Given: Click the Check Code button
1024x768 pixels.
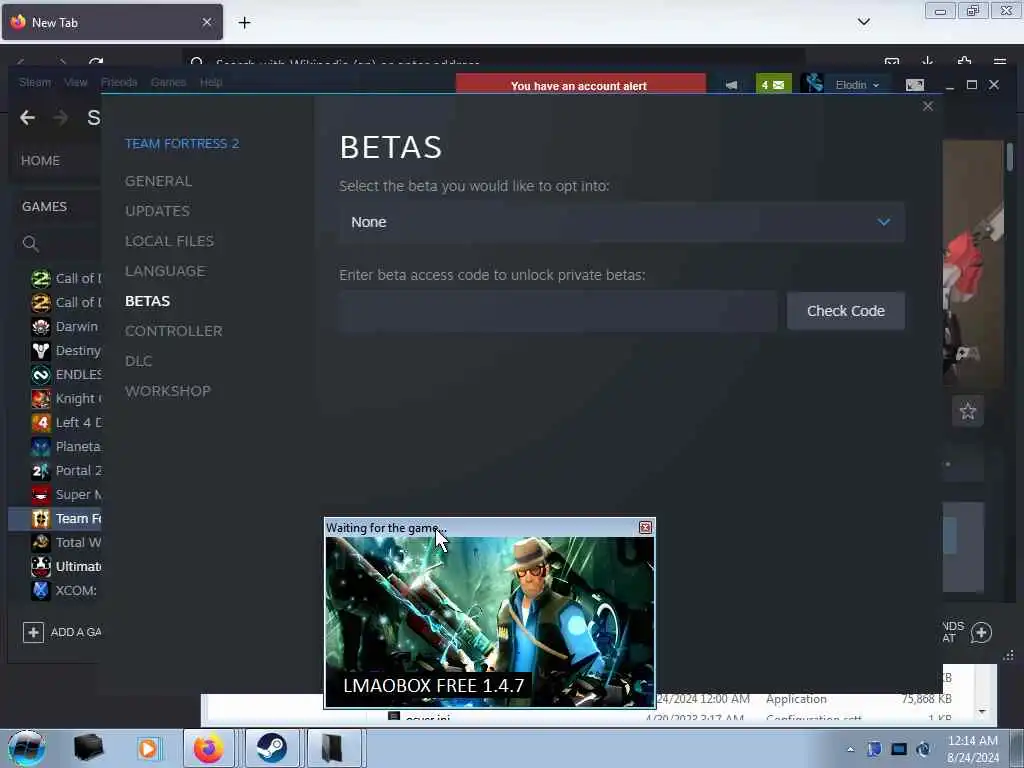Looking at the screenshot, I should [846, 311].
